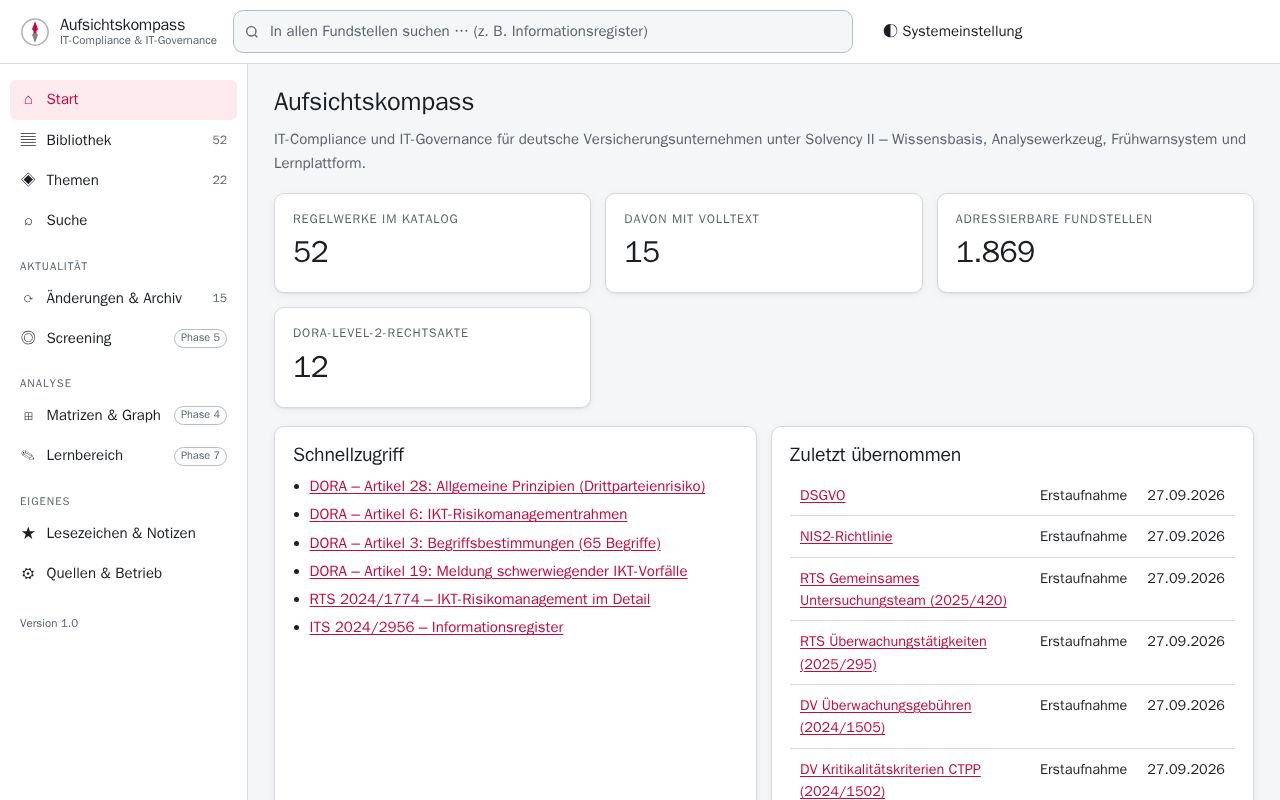Open Änderungen & Archiv page
1280x800 pixels.
point(123,298)
